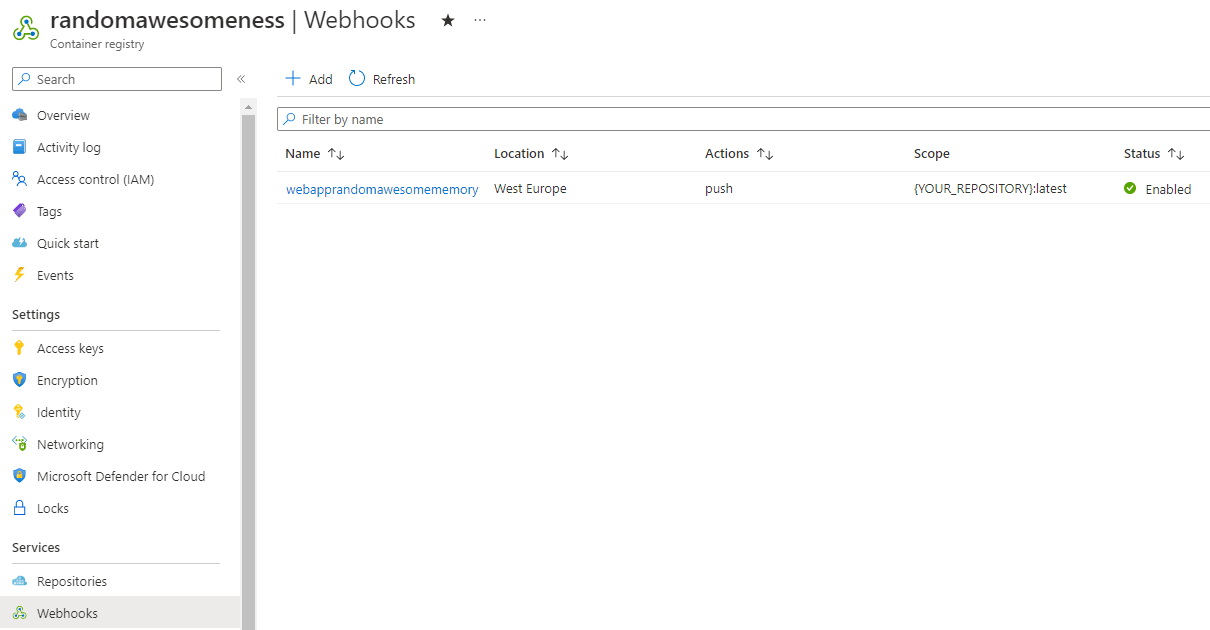1210x630 pixels.
Task: Click the sidebar Search field
Action: tap(117, 79)
